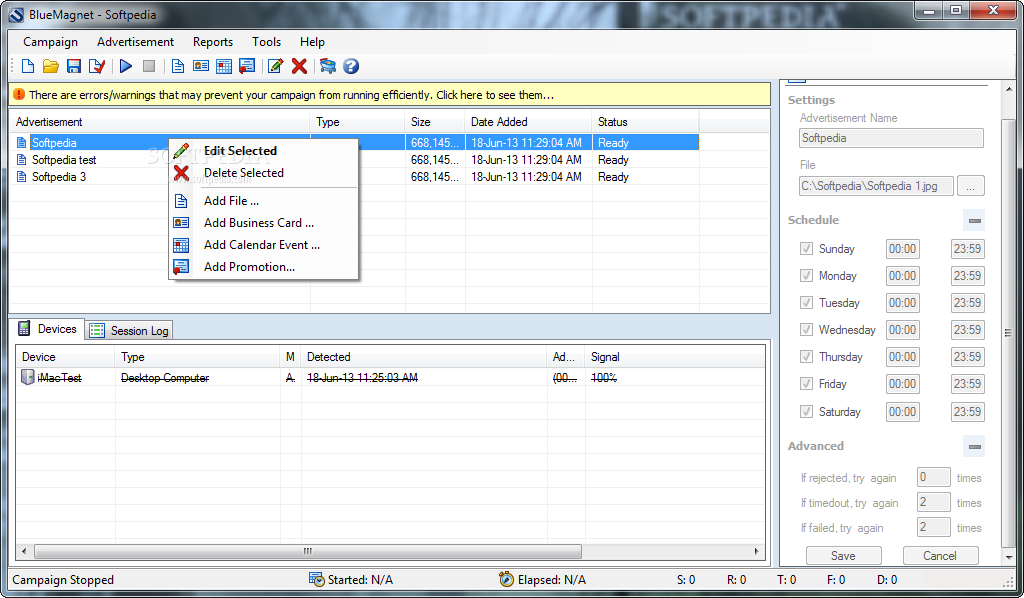1024x598 pixels.
Task: Click the devices list horizontal scrollbar thumb
Action: point(308,552)
